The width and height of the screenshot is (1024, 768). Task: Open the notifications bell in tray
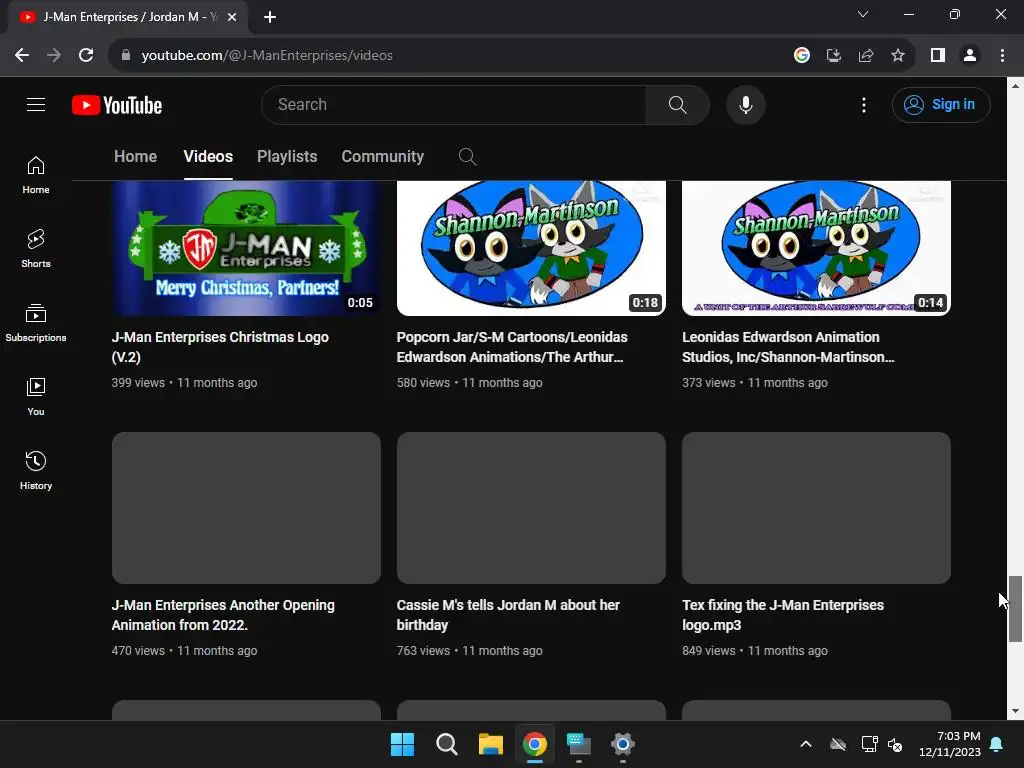997,744
